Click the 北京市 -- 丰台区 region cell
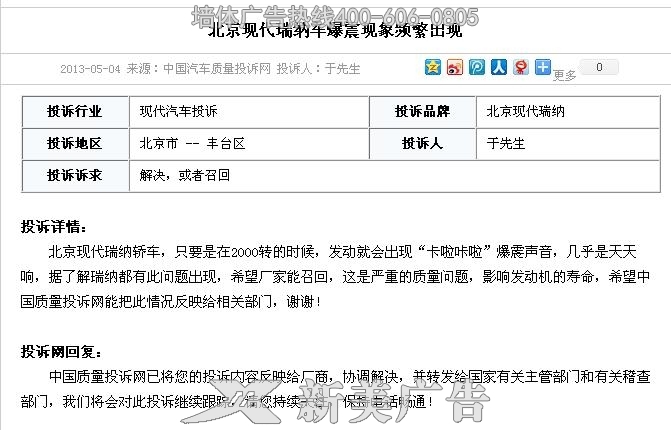The height and width of the screenshot is (430, 671). 249,143
